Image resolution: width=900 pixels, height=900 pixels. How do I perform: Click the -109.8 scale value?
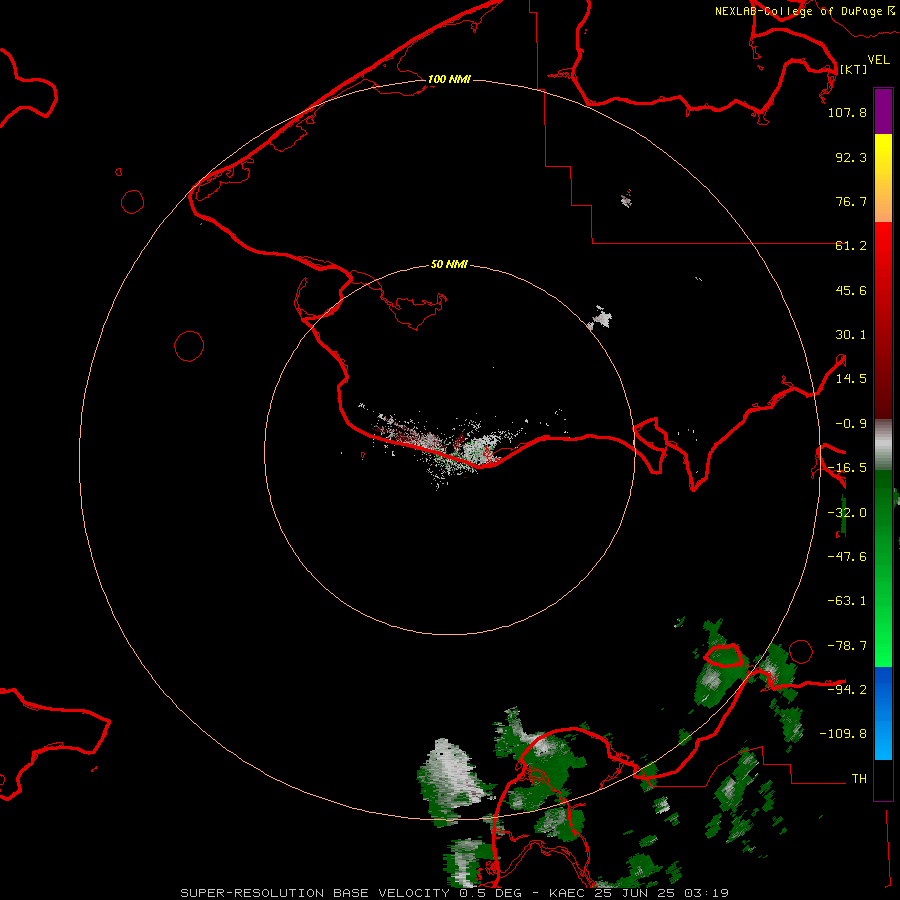pyautogui.click(x=843, y=734)
